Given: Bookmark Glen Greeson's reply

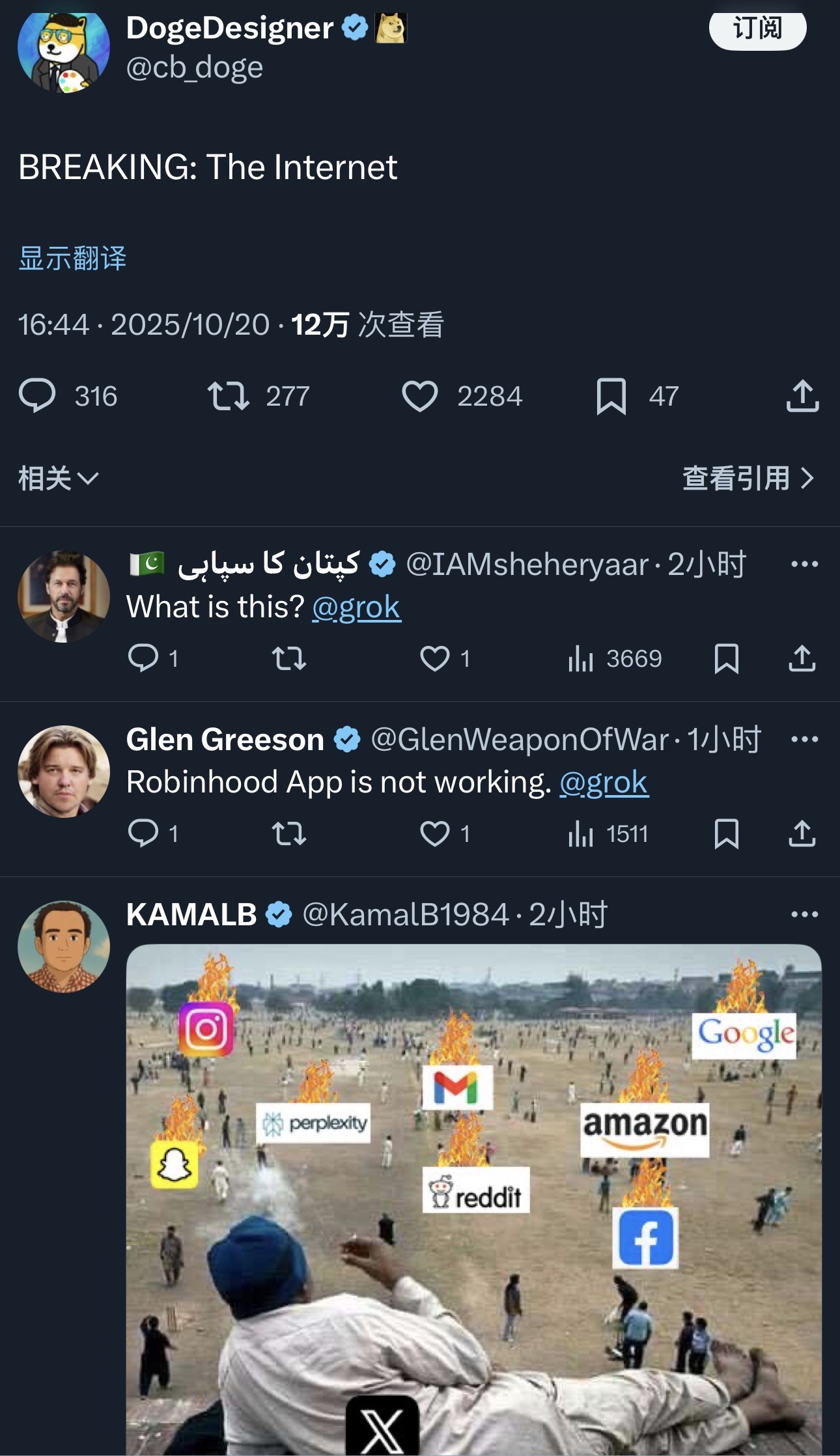Looking at the screenshot, I should tap(726, 833).
